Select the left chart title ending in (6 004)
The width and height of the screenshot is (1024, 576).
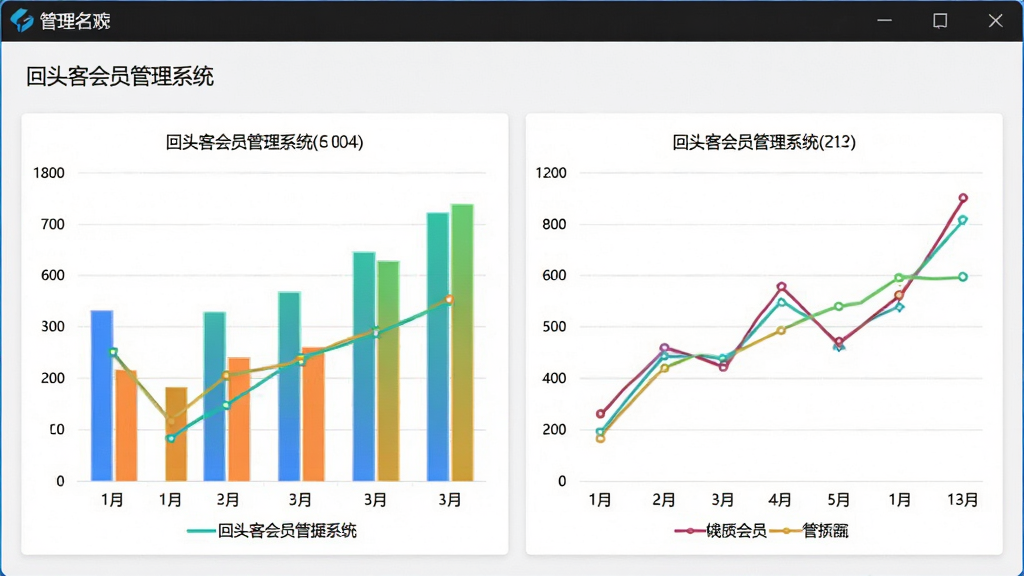[x=264, y=142]
